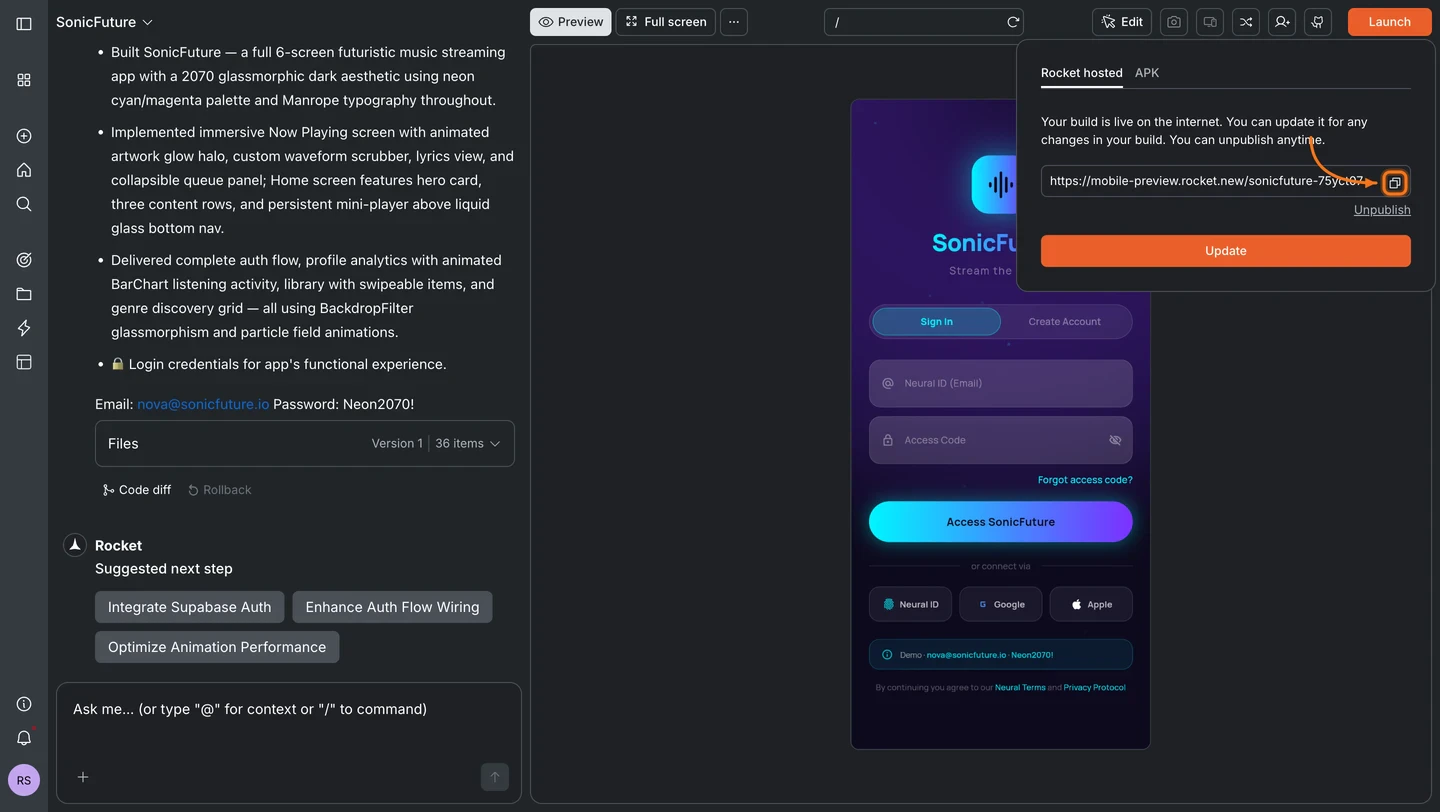The width and height of the screenshot is (1440, 812).
Task: Click the orange Launch button
Action: point(1390,22)
